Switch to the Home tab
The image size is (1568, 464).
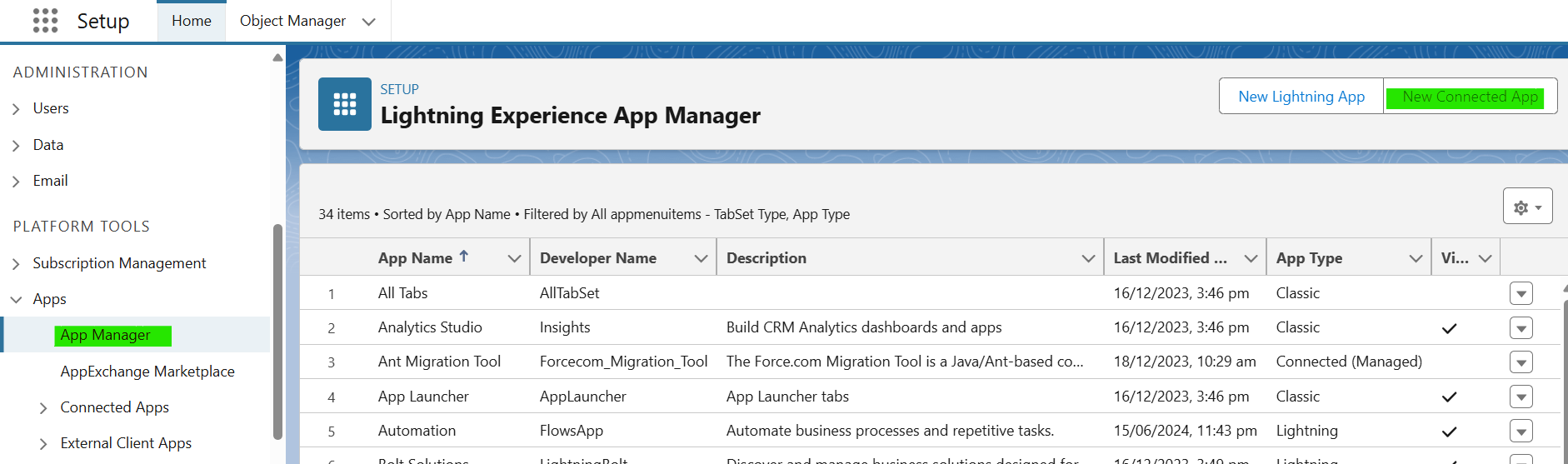coord(191,21)
